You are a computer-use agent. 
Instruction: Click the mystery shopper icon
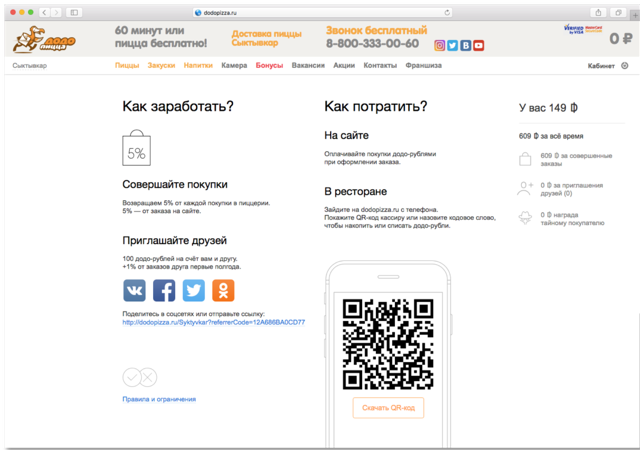click(525, 218)
